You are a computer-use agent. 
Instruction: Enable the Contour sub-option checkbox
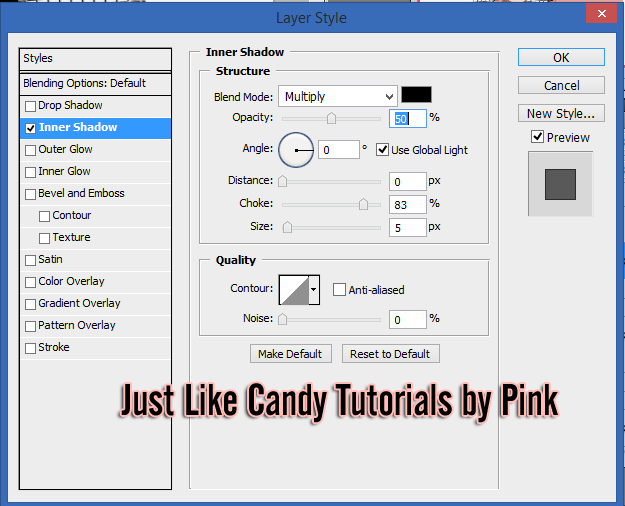(44, 216)
